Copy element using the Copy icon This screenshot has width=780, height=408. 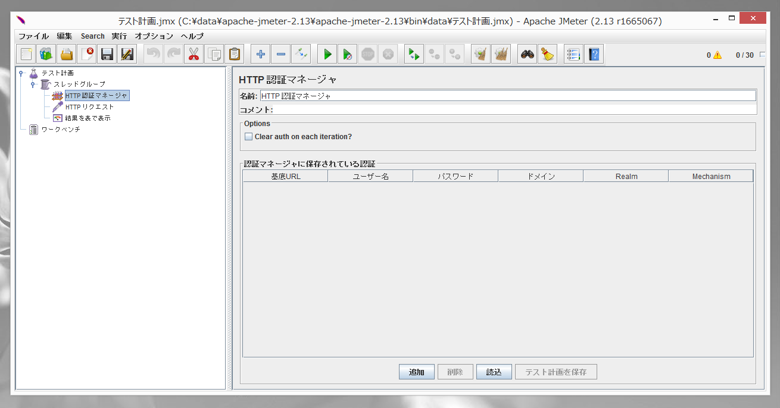pos(214,54)
